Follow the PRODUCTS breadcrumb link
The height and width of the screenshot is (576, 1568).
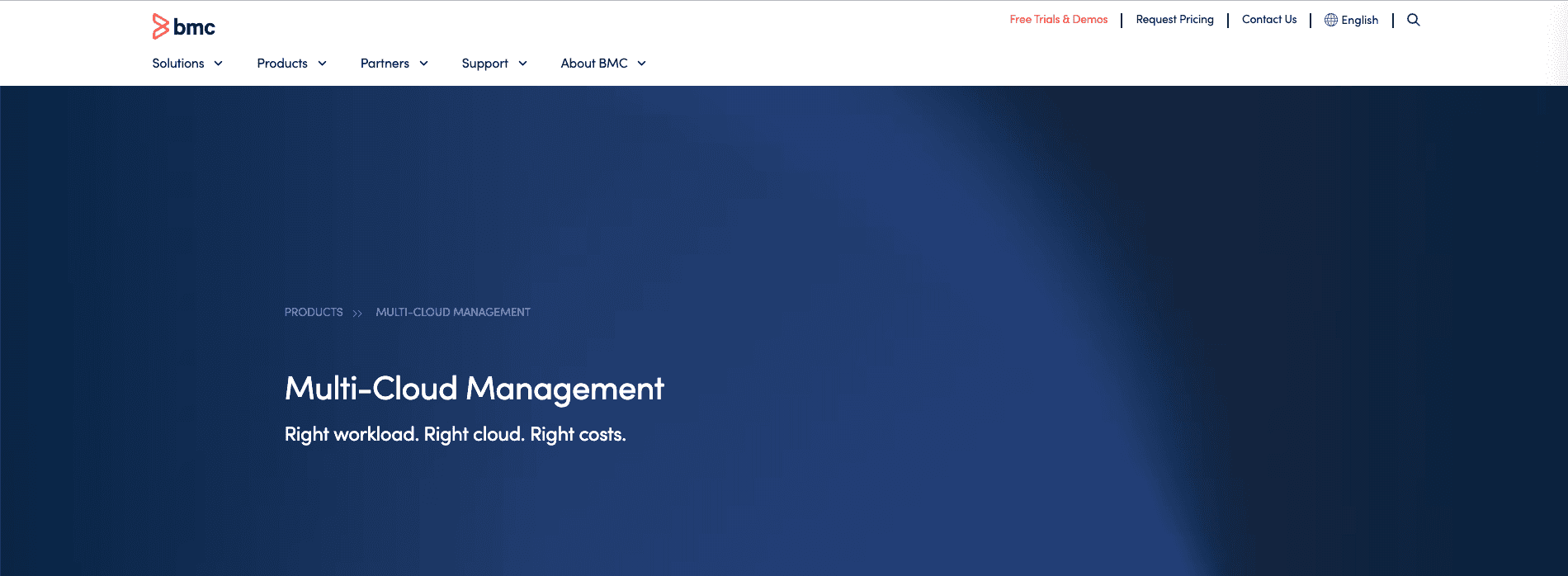(314, 312)
